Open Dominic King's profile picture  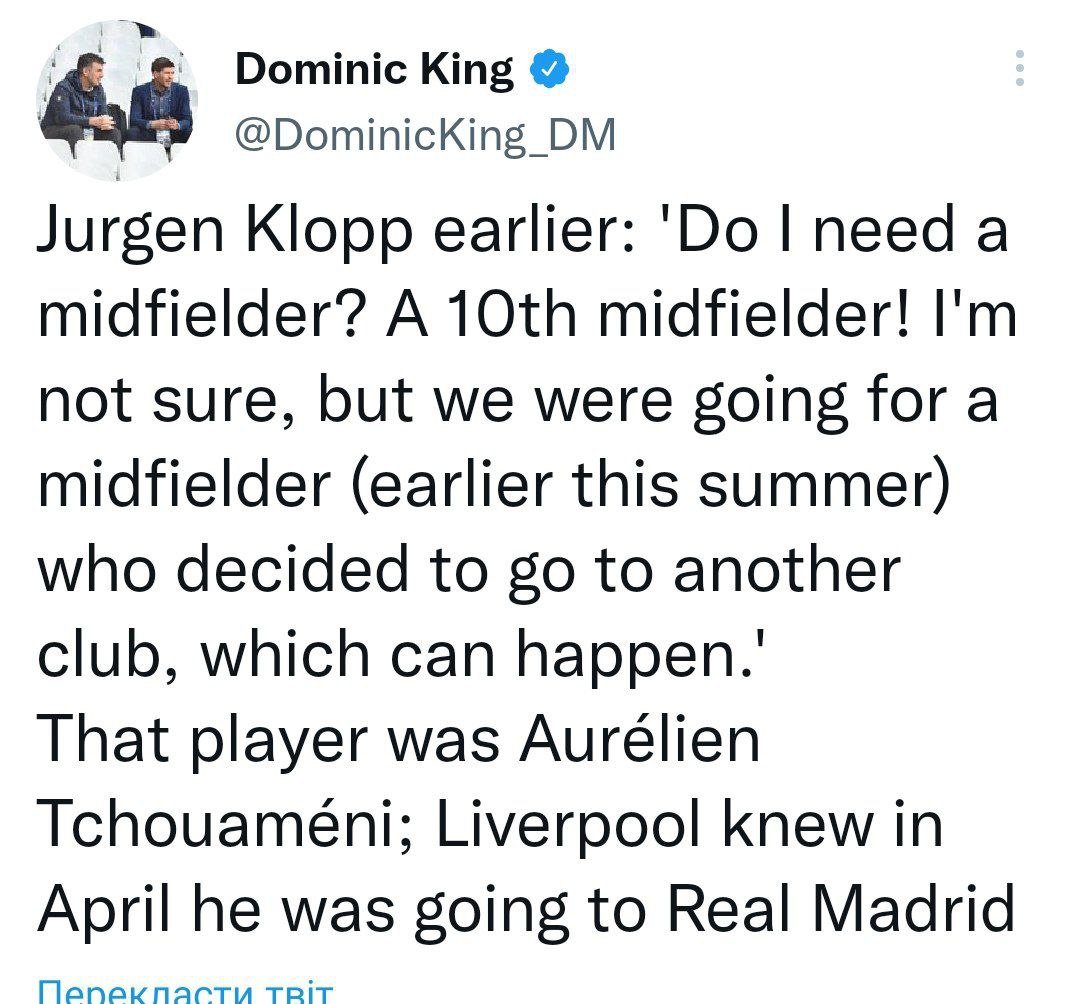(x=118, y=100)
